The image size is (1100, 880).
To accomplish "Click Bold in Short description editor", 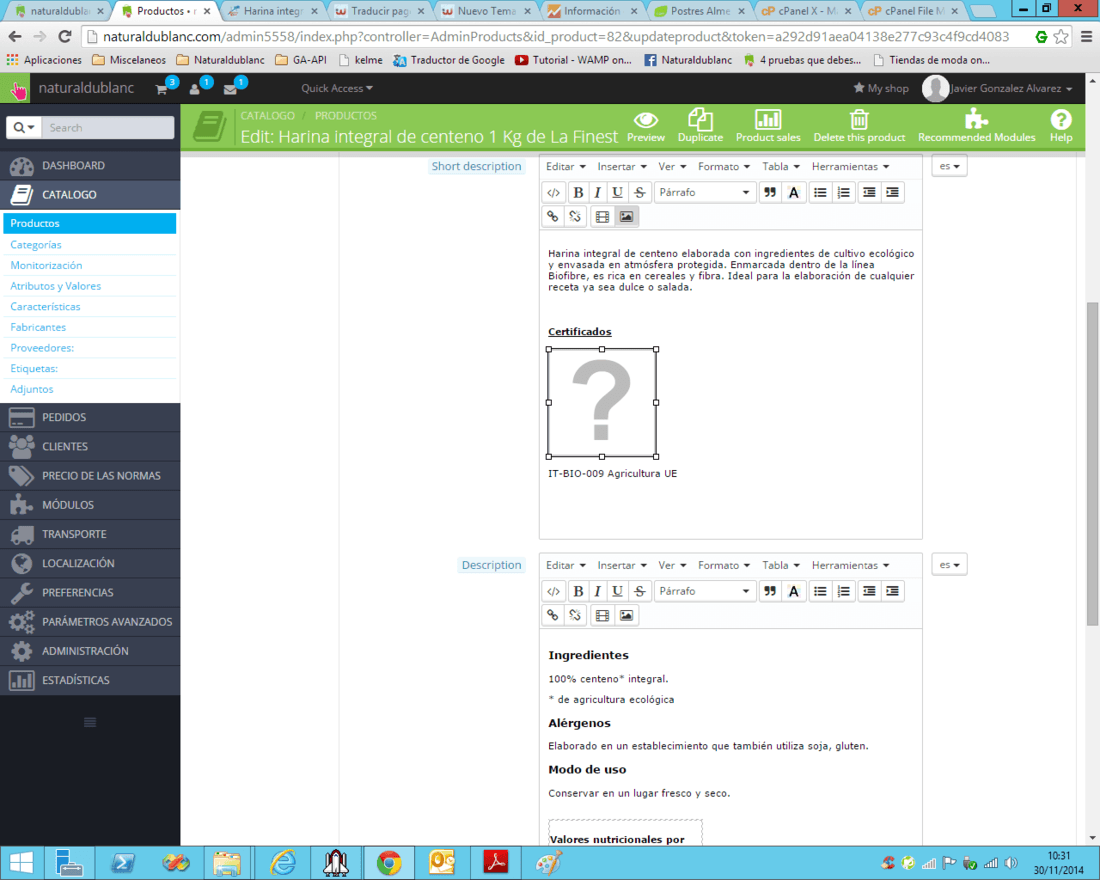I will (x=578, y=192).
